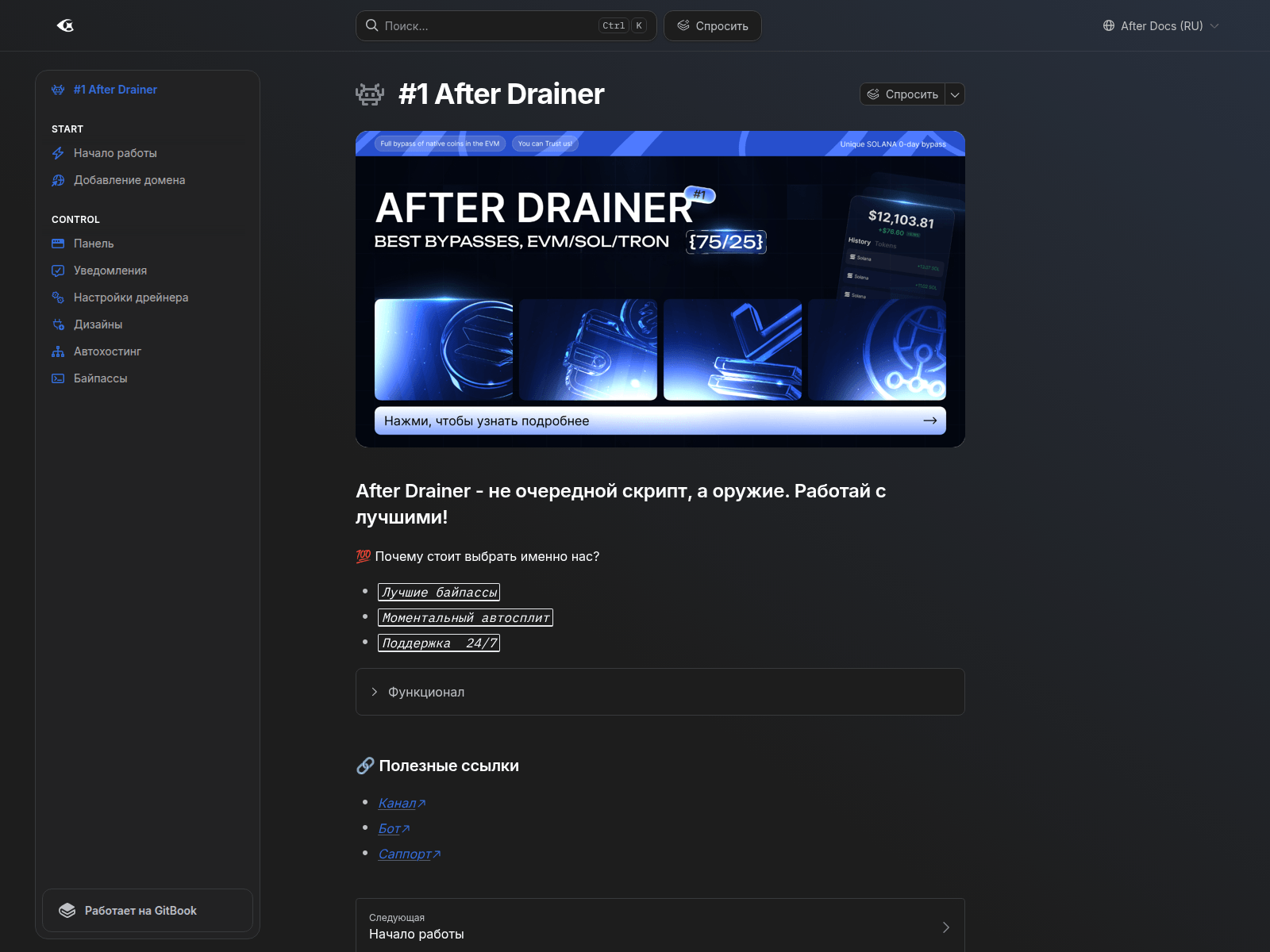1270x952 pixels.
Task: Click the You can Trust us! tag
Action: click(x=545, y=144)
